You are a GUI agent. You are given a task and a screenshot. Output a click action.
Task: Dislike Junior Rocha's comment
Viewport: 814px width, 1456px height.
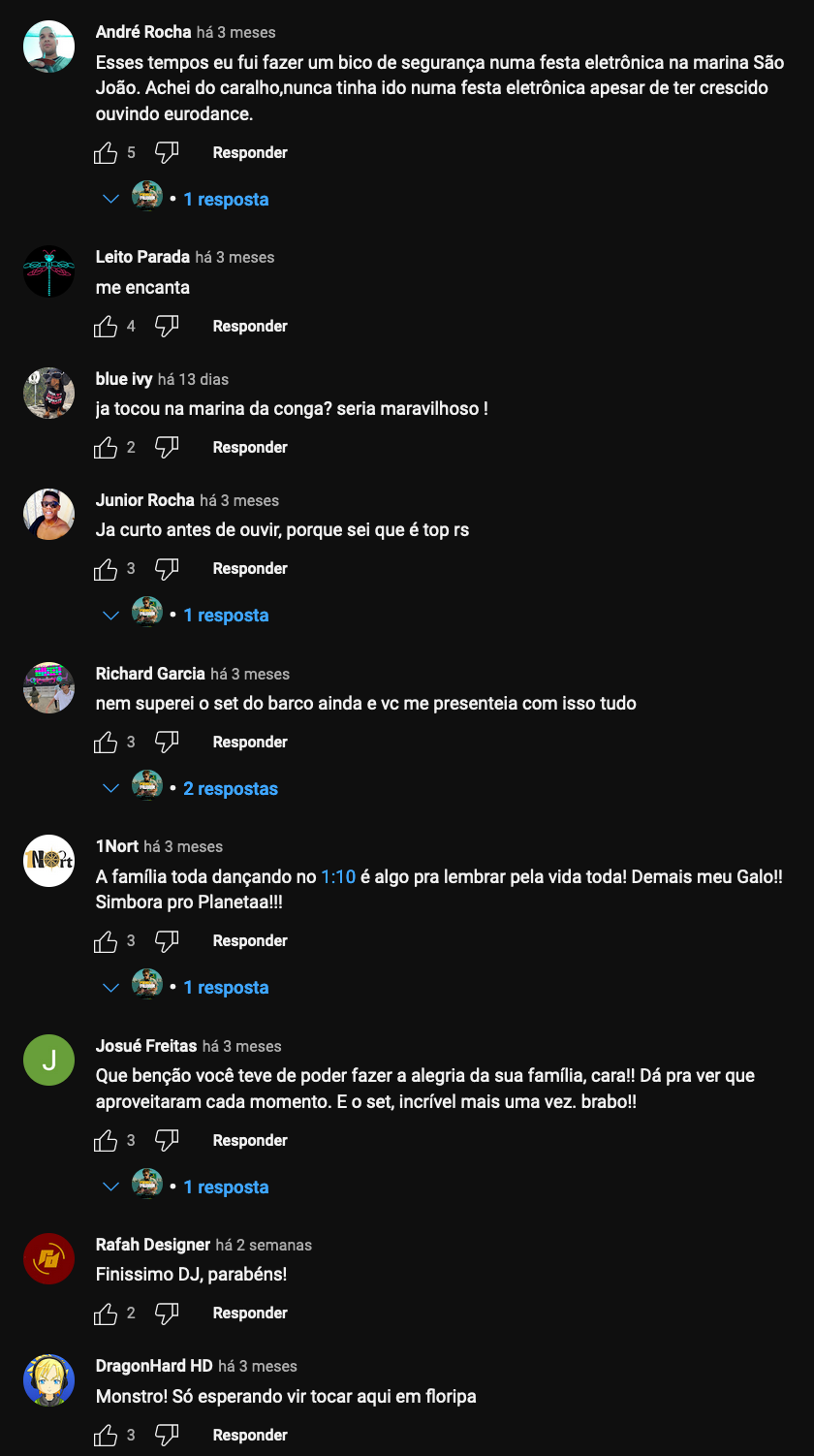click(x=168, y=568)
